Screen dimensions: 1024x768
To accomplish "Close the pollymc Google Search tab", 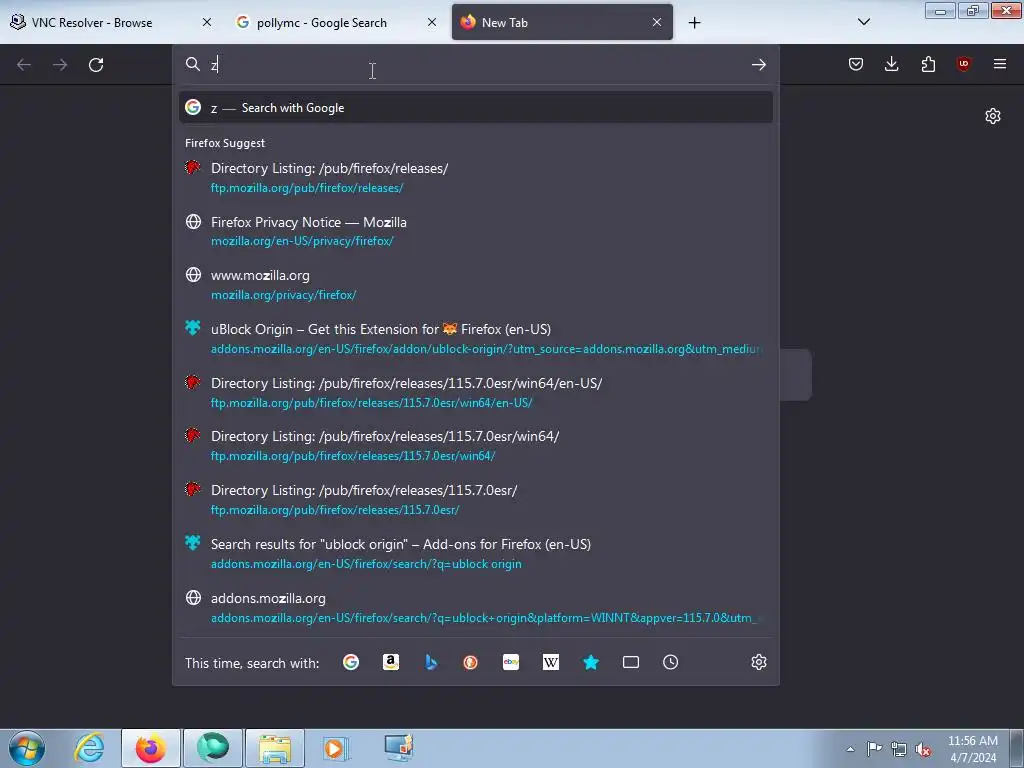I will (432, 22).
